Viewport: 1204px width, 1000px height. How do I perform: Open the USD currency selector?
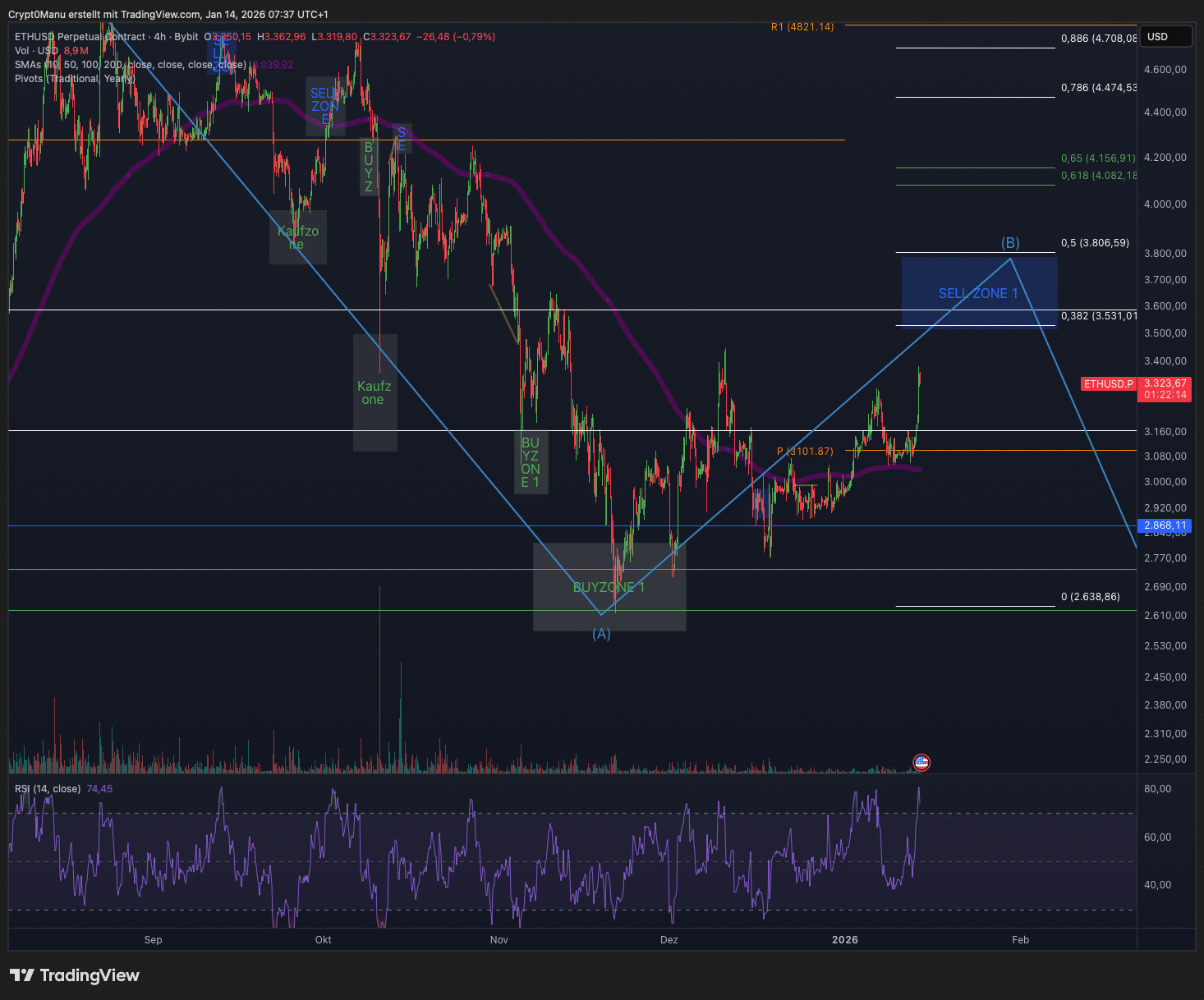(x=1166, y=37)
